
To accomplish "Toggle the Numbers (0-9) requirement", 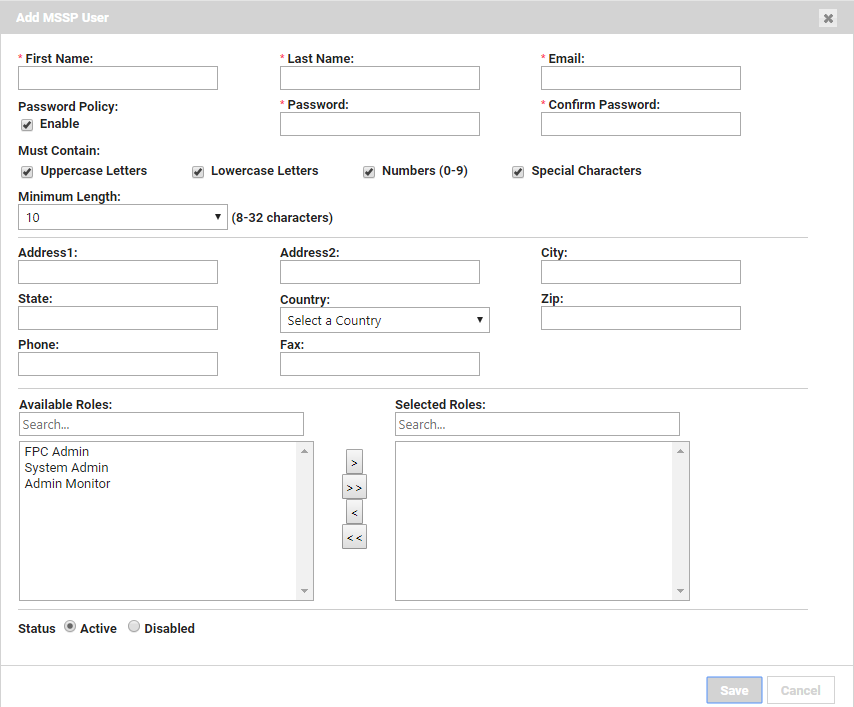I will [369, 171].
